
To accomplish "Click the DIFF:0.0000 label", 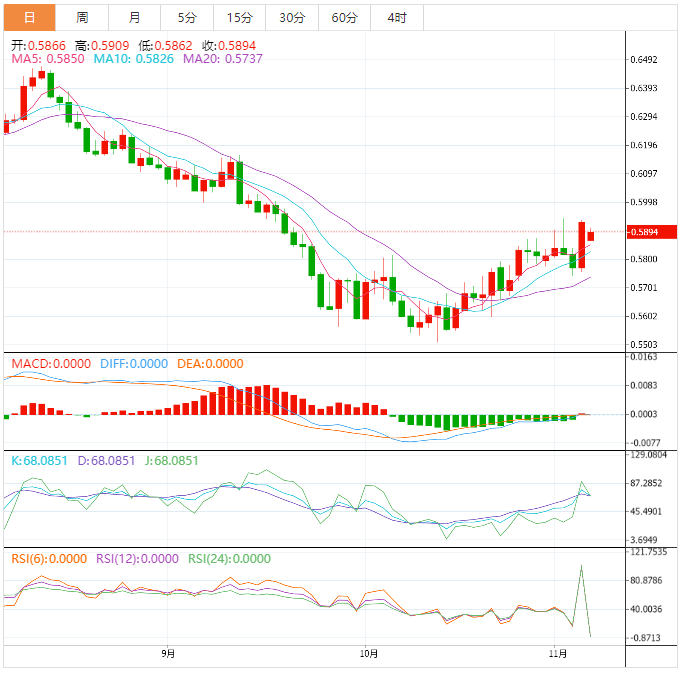I will (x=134, y=364).
